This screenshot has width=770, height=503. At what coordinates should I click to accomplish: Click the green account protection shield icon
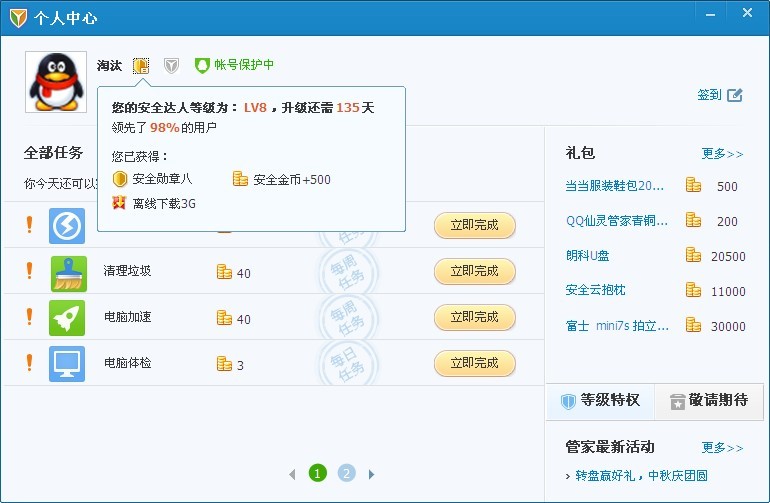tap(202, 65)
